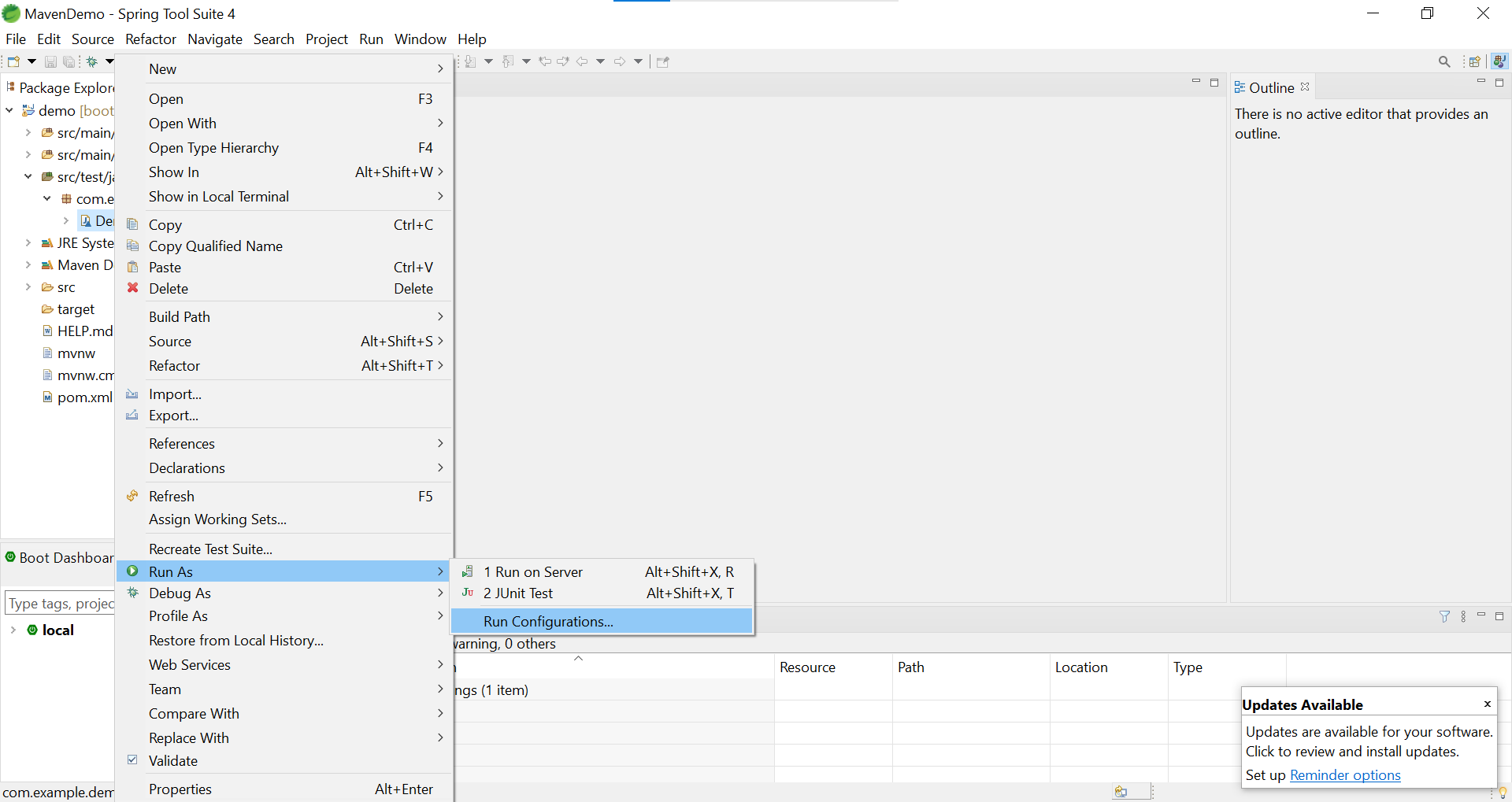Select 2 JUnit Test from Run As
The width and height of the screenshot is (1512, 802).
tap(602, 593)
